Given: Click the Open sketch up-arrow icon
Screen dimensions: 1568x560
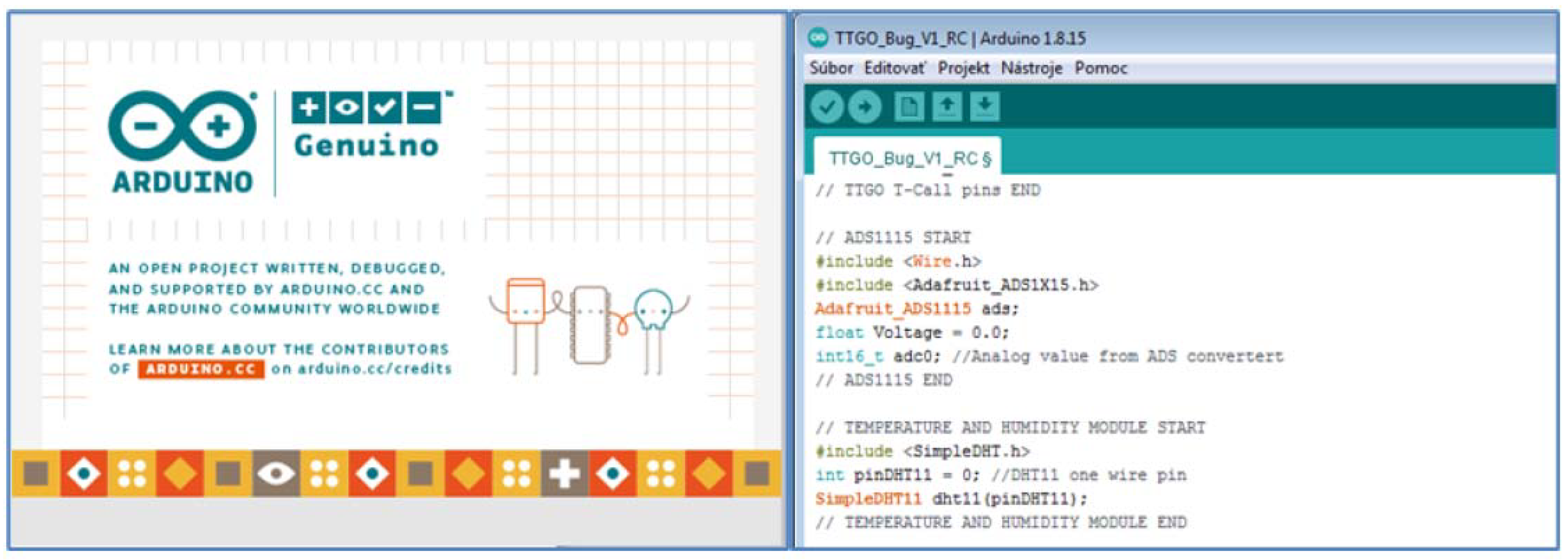Looking at the screenshot, I should pyautogui.click(x=946, y=107).
